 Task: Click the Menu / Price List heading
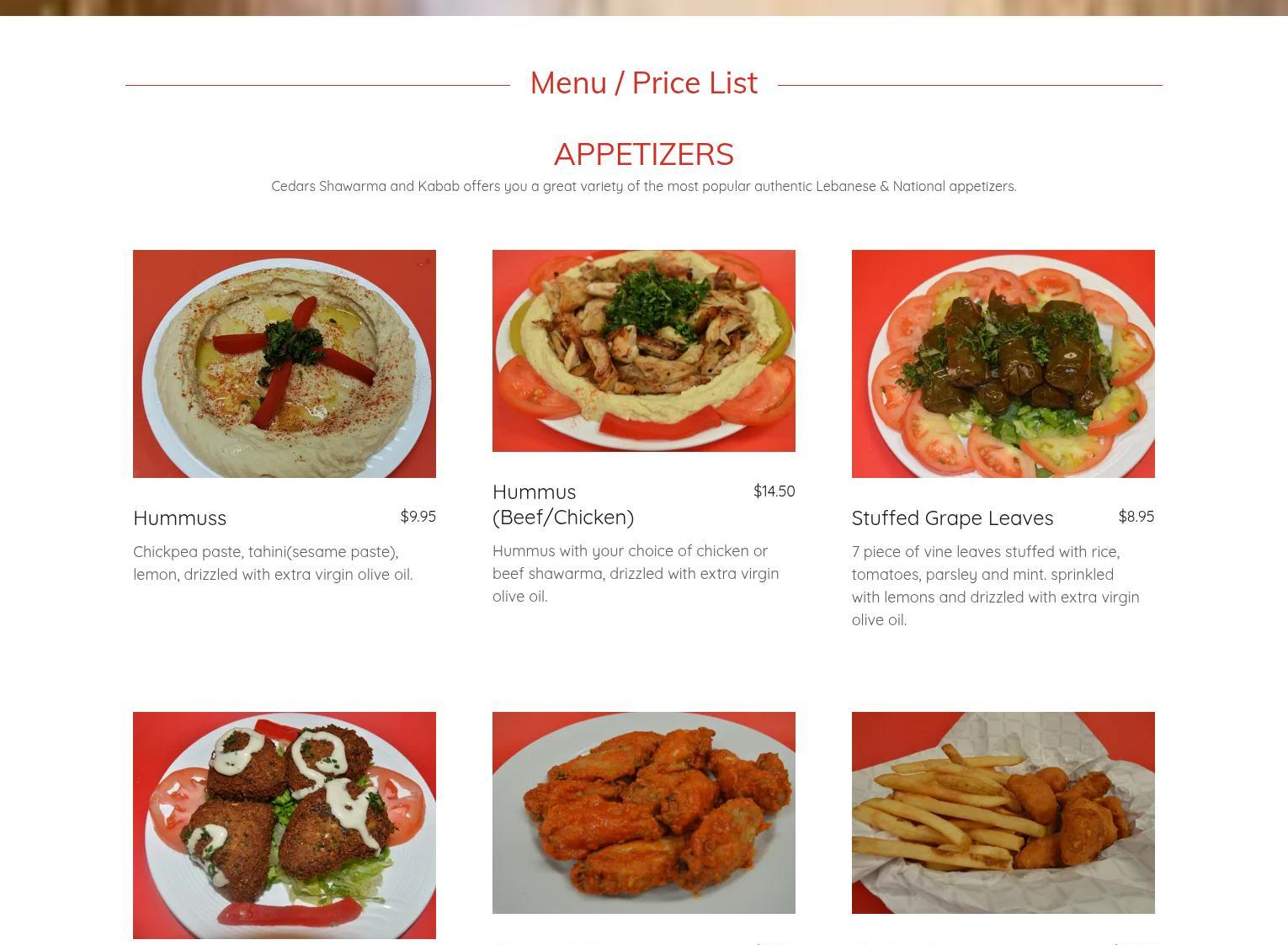[x=644, y=83]
